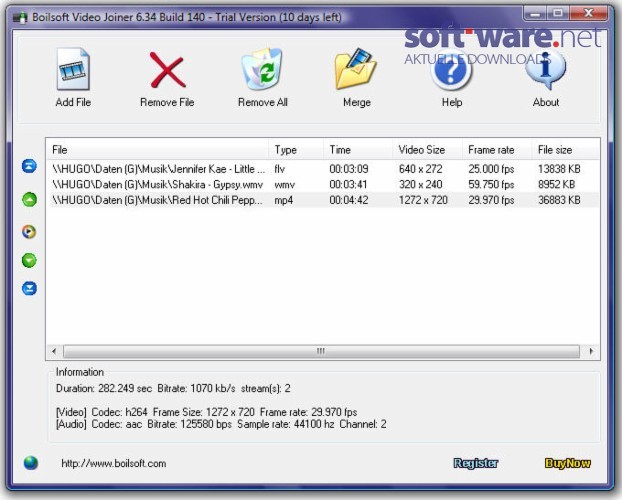Click the Frame rate column header

coord(497,150)
